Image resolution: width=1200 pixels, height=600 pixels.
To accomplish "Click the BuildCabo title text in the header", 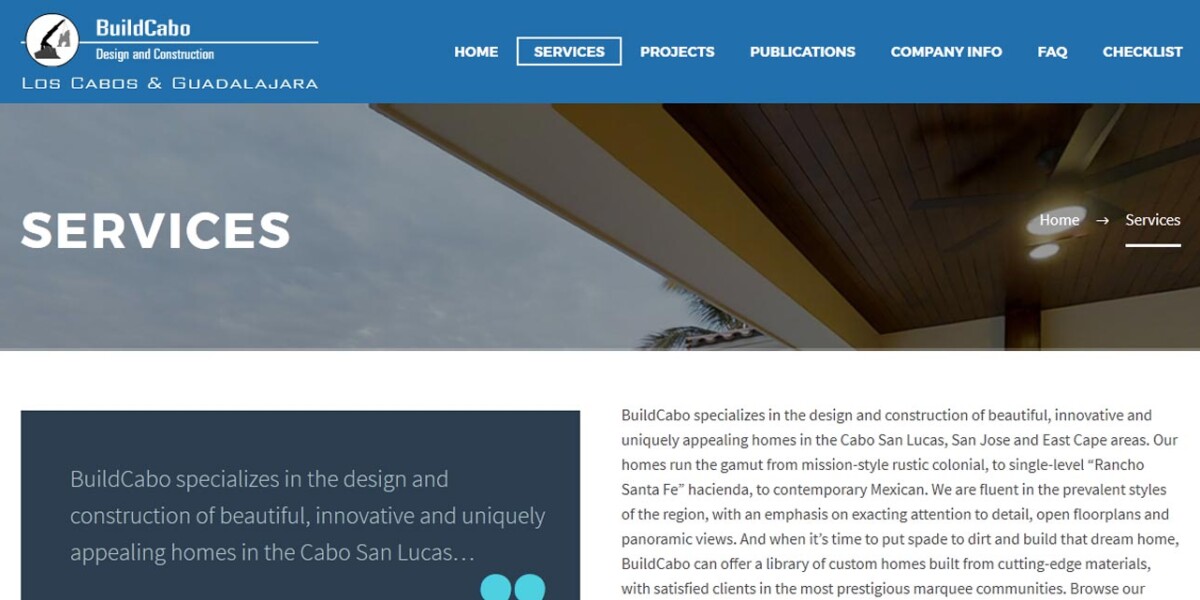I will [x=143, y=28].
